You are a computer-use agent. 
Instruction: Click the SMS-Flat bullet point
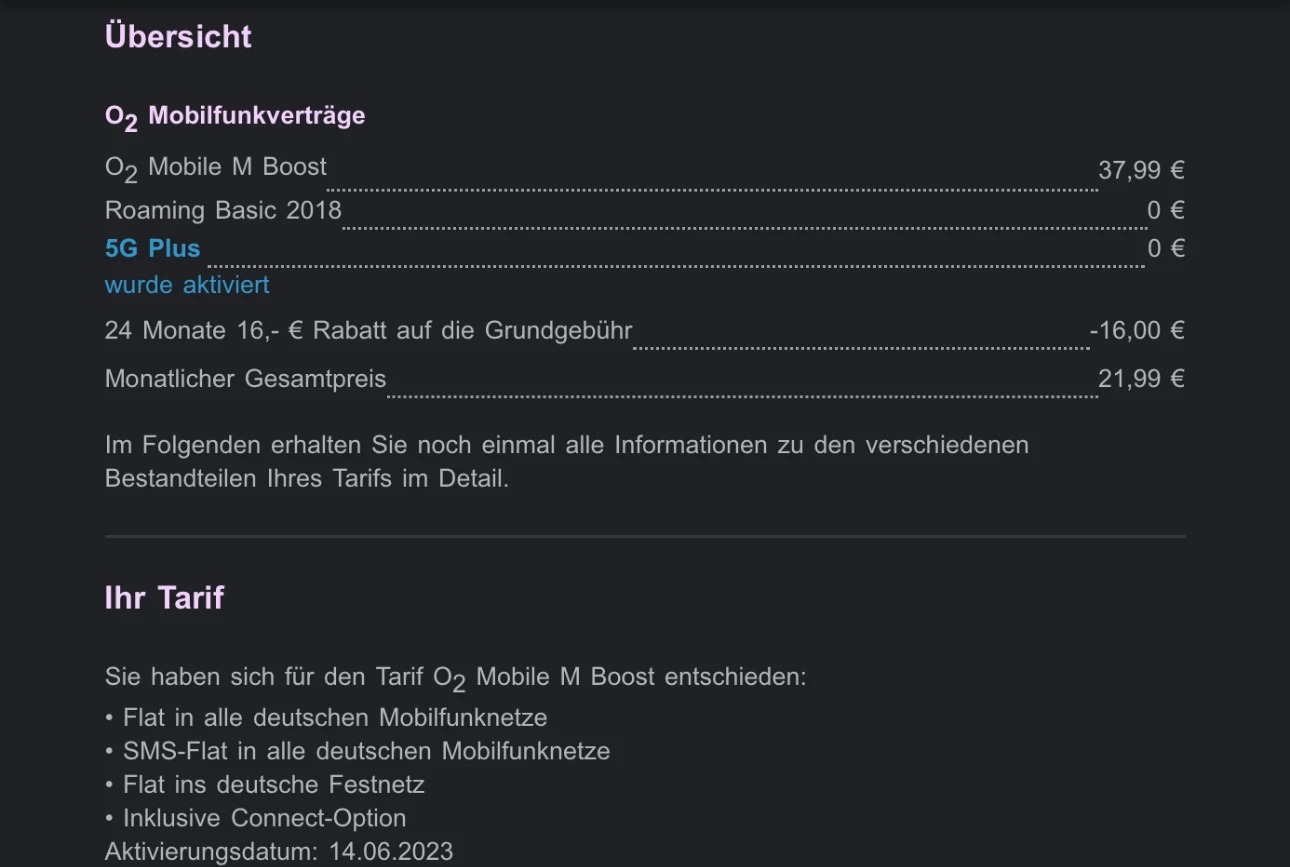click(357, 751)
